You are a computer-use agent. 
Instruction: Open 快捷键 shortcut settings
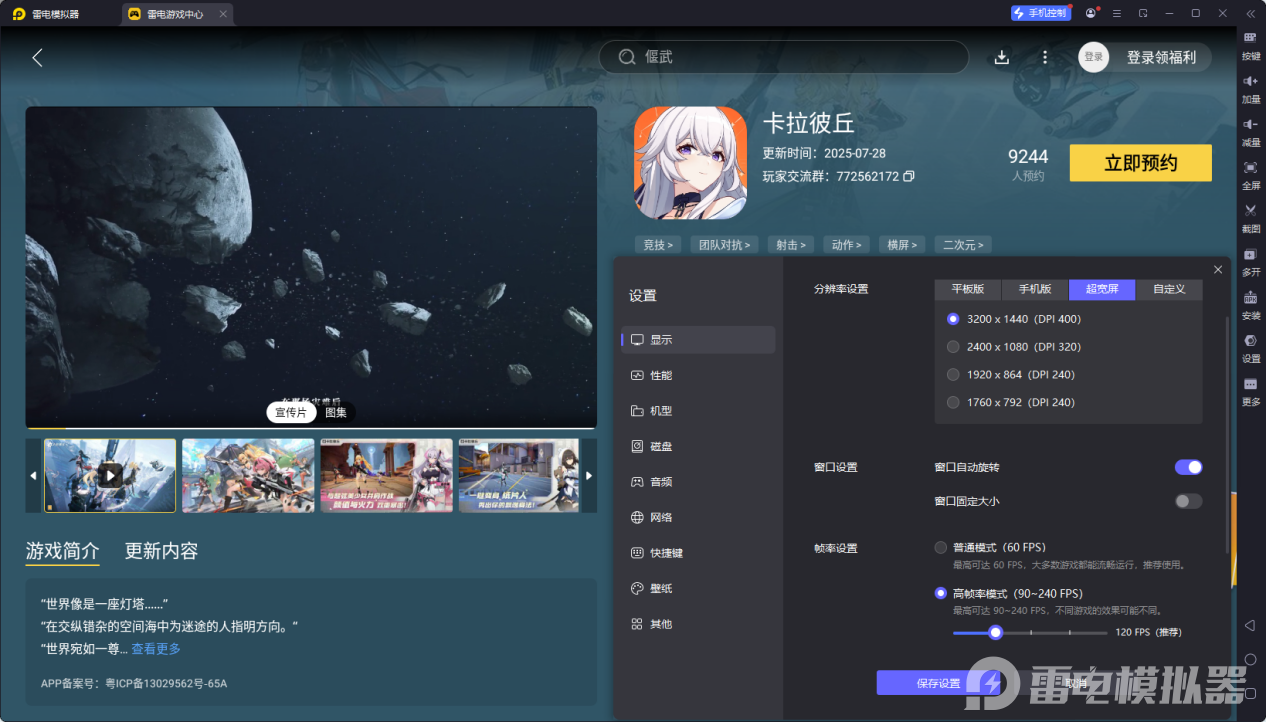click(x=698, y=553)
